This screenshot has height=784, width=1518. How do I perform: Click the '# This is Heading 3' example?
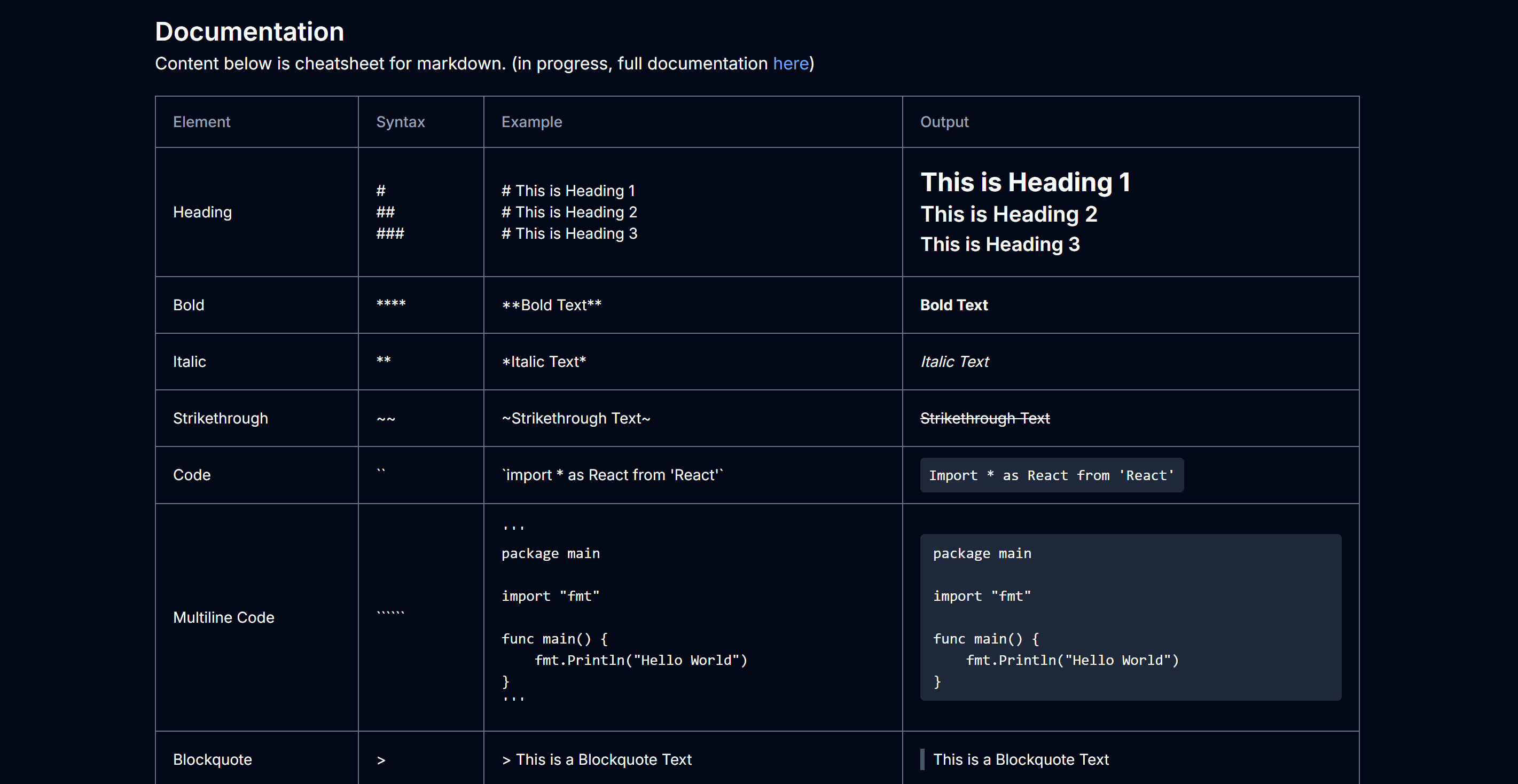pyautogui.click(x=569, y=233)
